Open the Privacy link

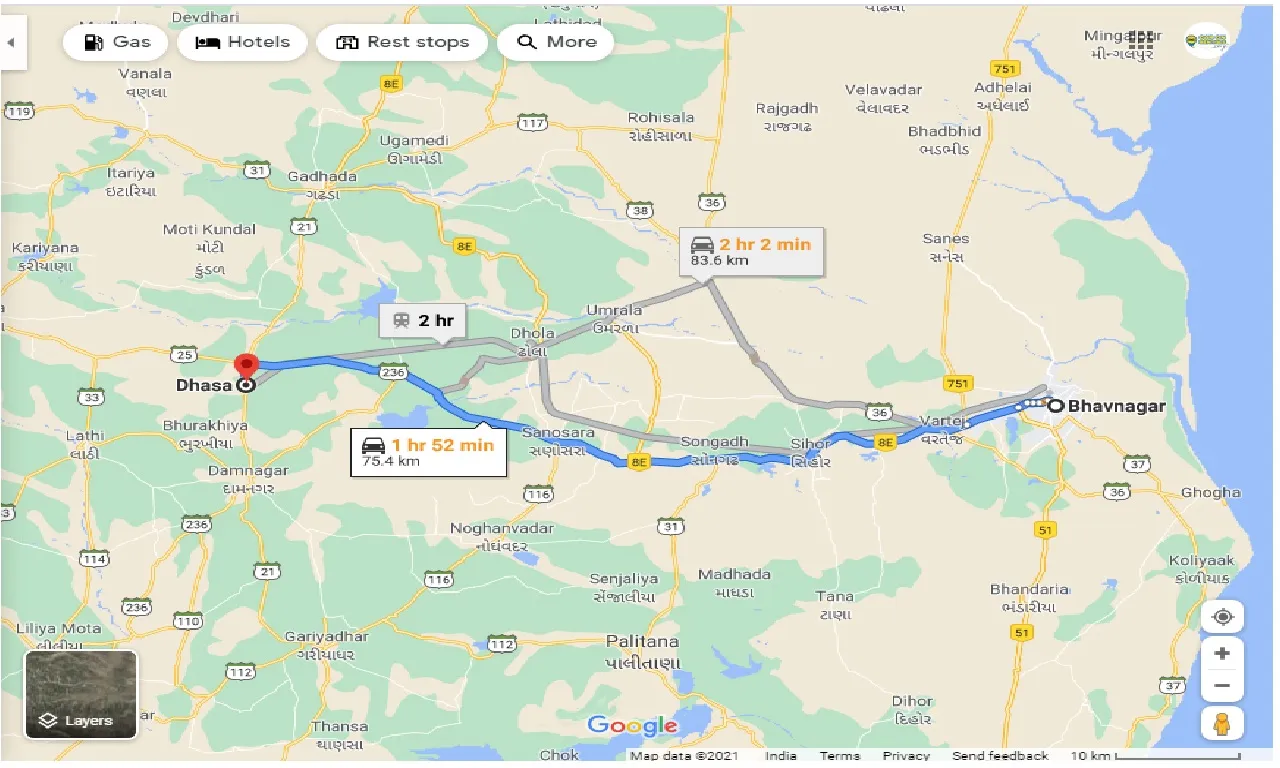(906, 756)
